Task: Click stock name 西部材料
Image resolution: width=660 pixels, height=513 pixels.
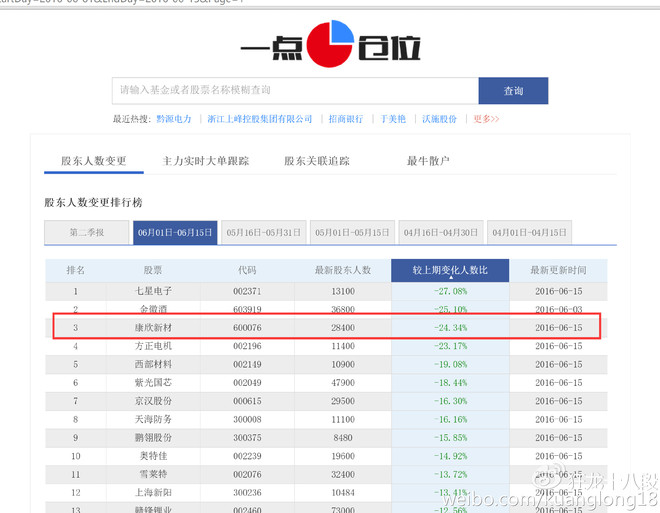Action: (x=153, y=364)
